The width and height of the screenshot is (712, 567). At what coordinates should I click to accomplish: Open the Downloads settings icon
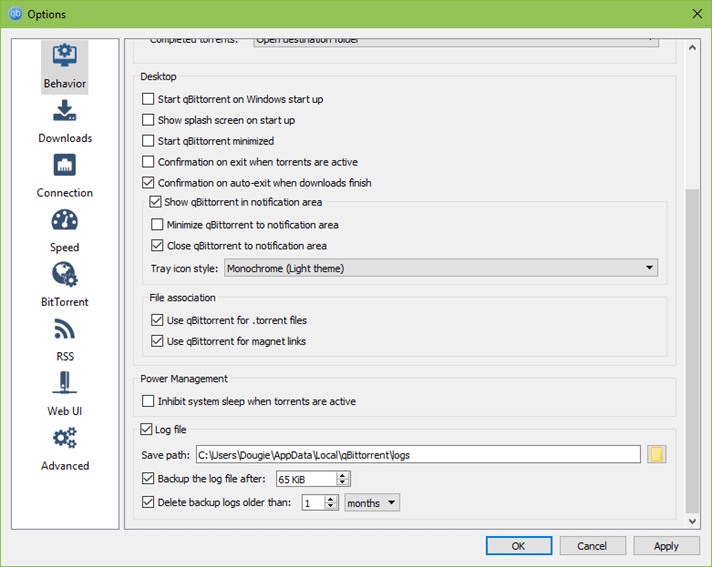[64, 111]
